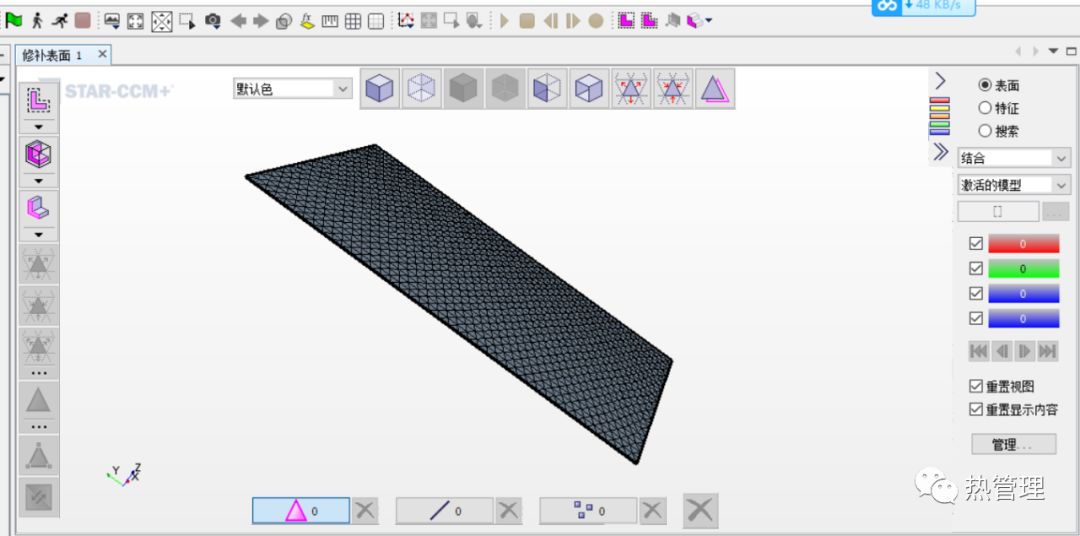Viewport: 1080px width, 536px height.
Task: Click skip-to-first button in right panel
Action: tap(979, 351)
